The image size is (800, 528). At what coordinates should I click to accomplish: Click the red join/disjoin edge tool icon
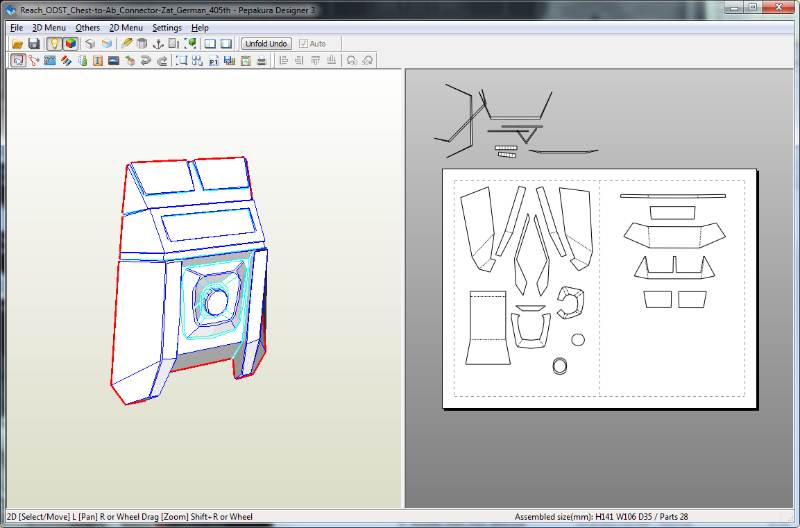pos(34,61)
